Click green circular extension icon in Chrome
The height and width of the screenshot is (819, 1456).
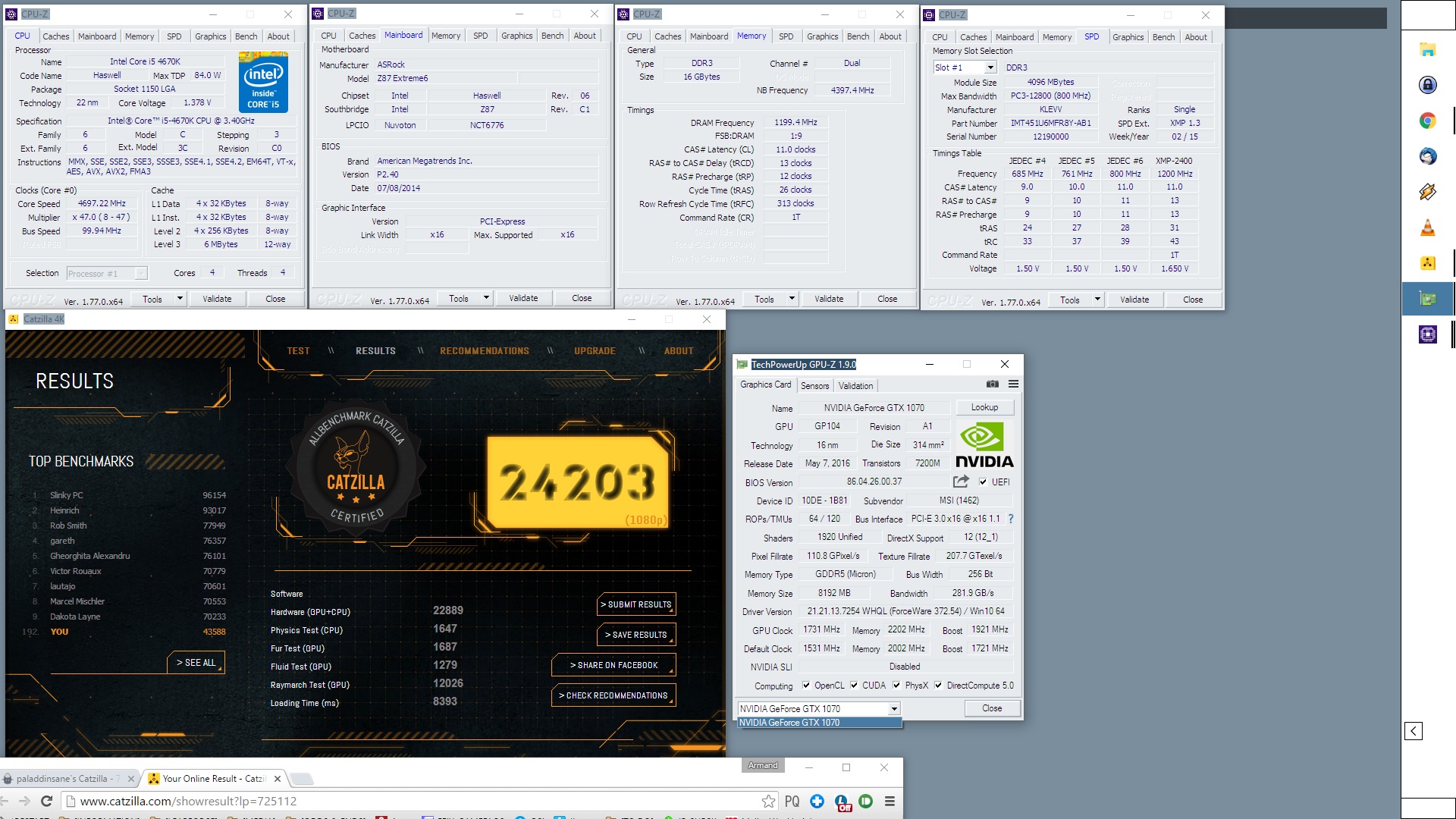(865, 801)
